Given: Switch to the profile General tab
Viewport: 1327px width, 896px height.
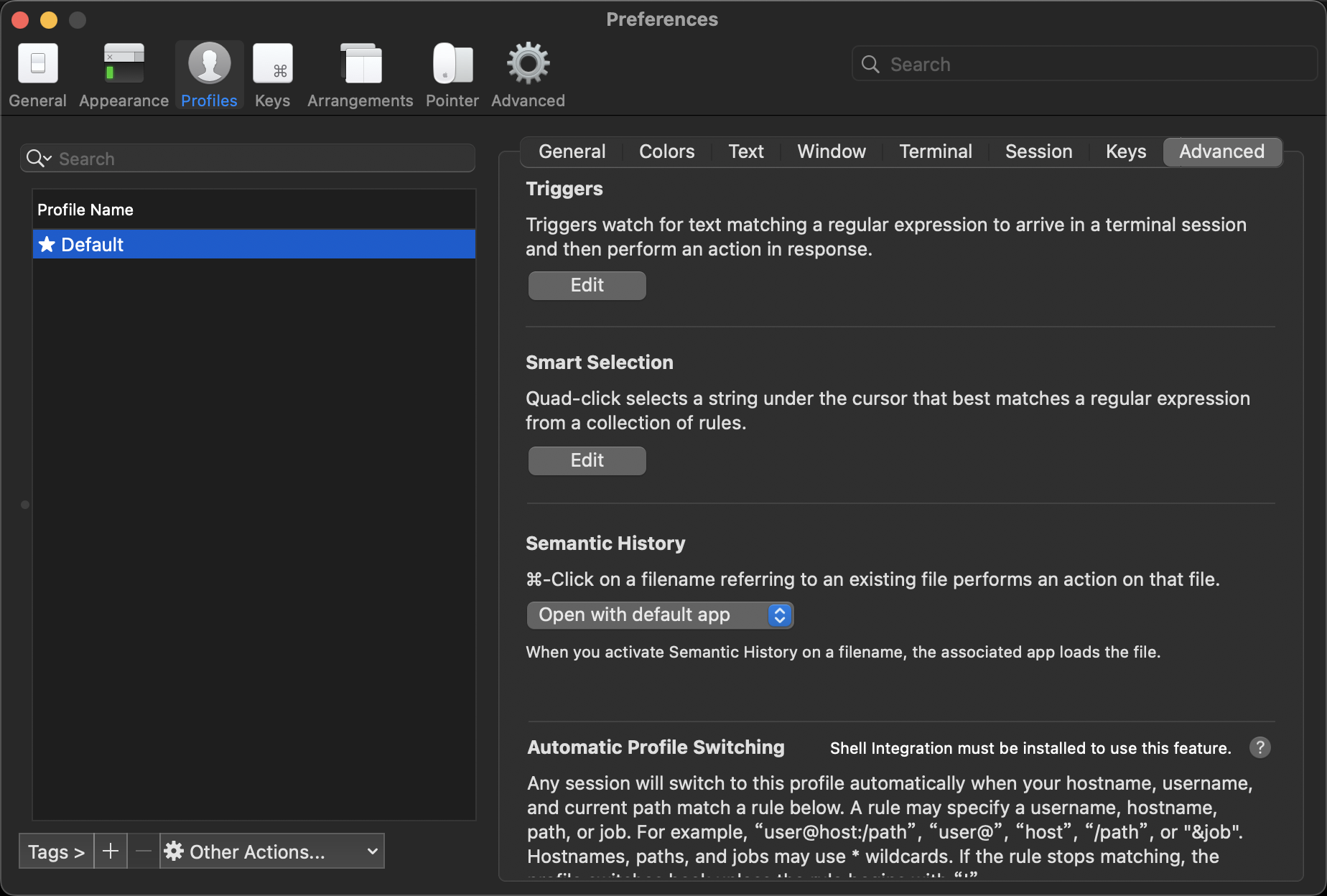Looking at the screenshot, I should tap(572, 151).
